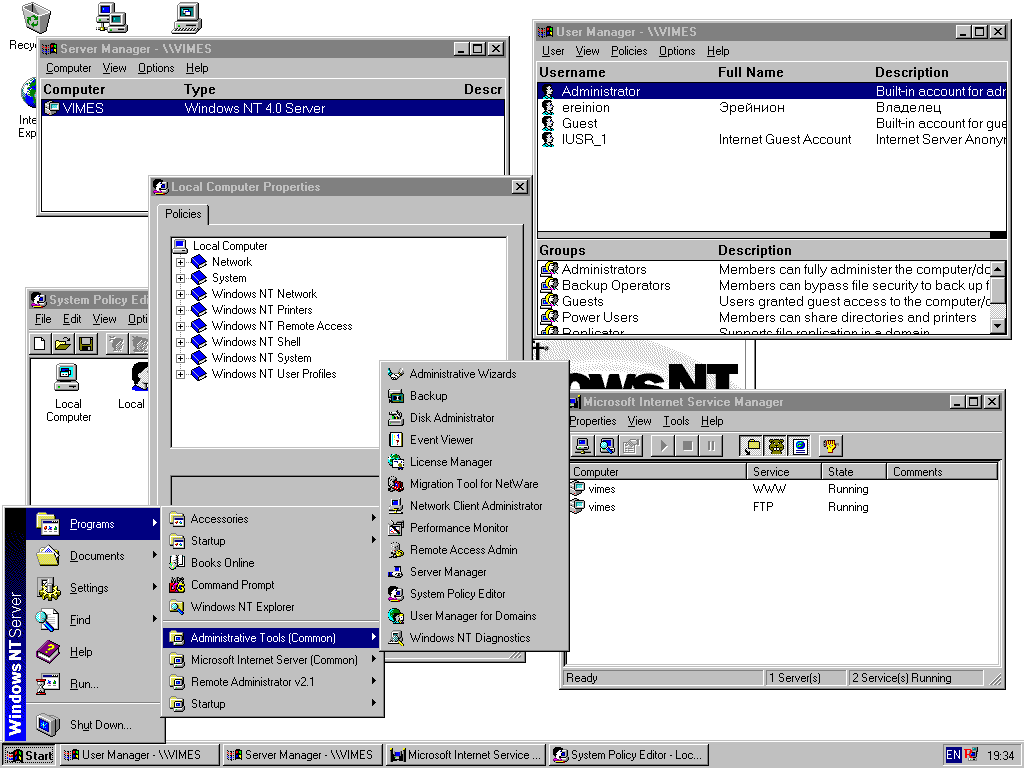This screenshot has width=1024, height=768.
Task: Click the Start button
Action: (x=29, y=755)
